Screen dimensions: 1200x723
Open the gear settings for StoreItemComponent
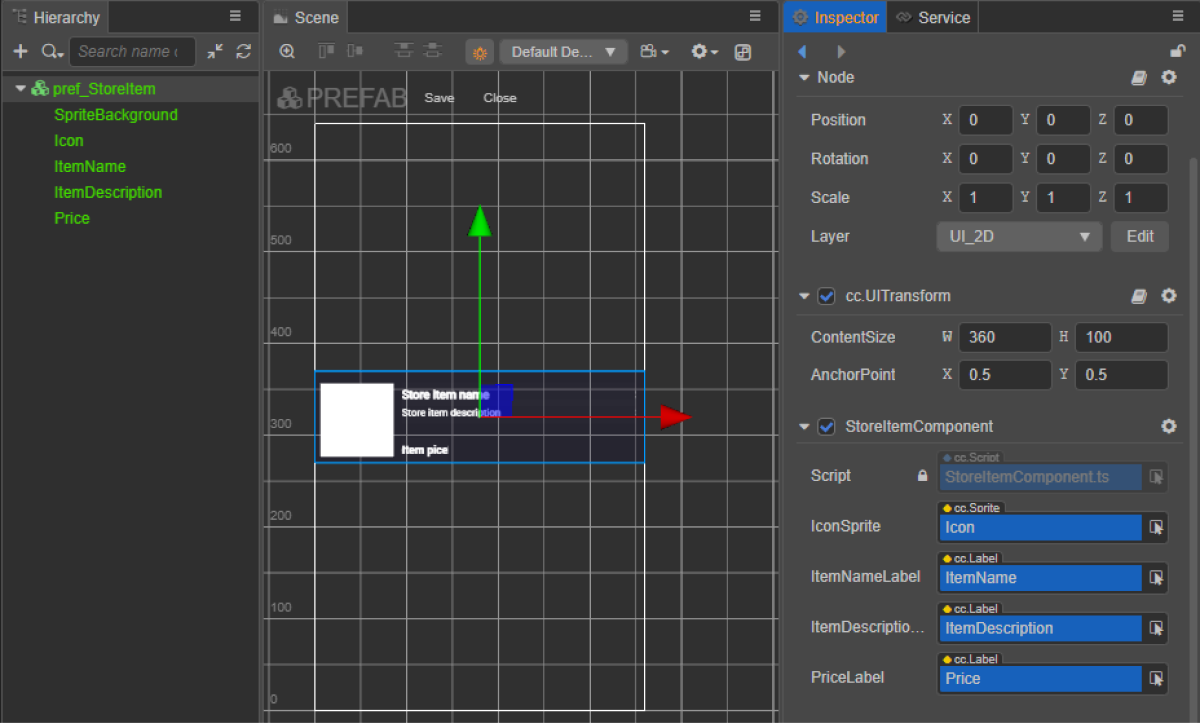click(1168, 427)
